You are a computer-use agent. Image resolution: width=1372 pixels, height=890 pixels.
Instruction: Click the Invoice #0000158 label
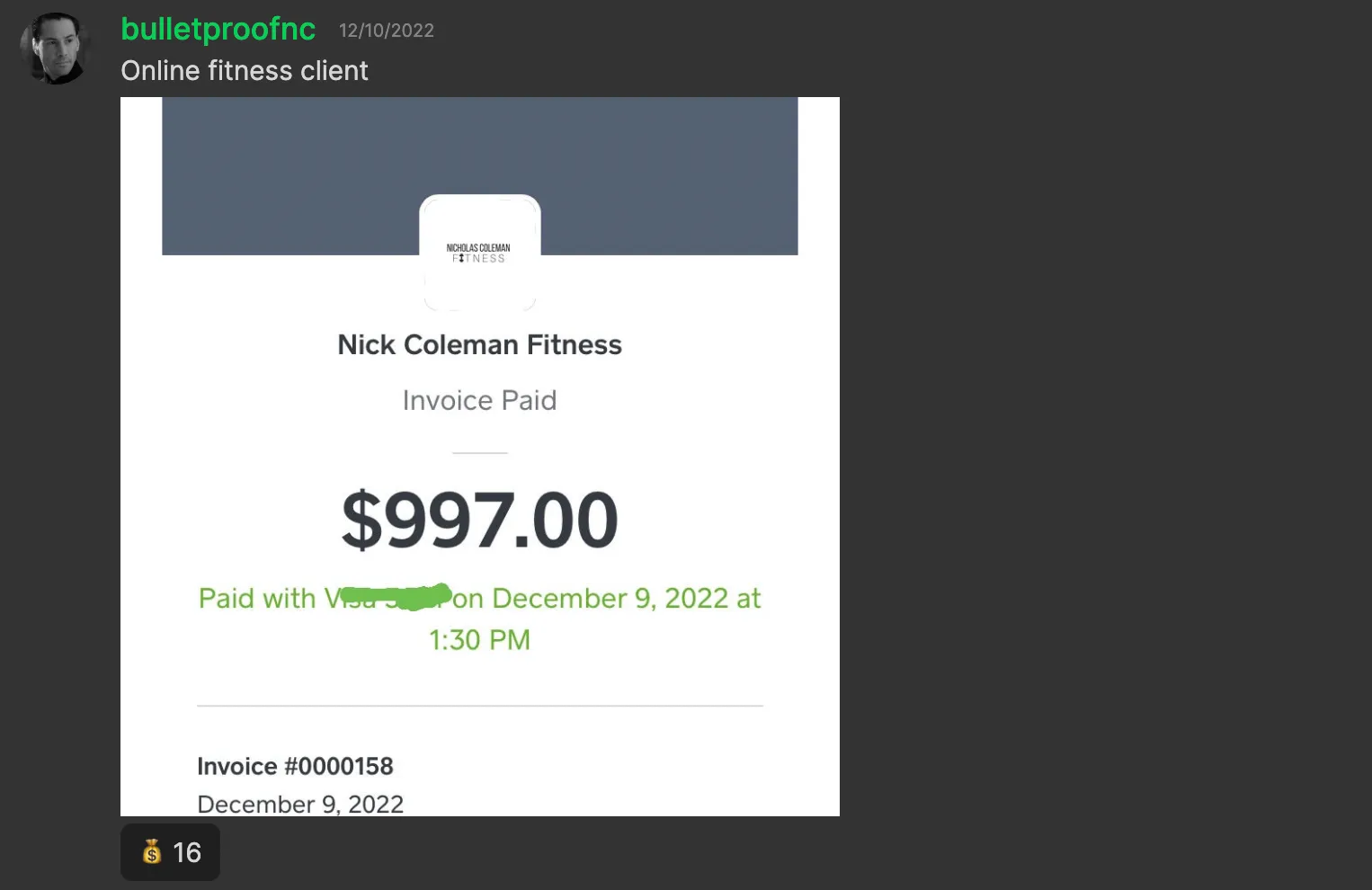click(x=295, y=766)
